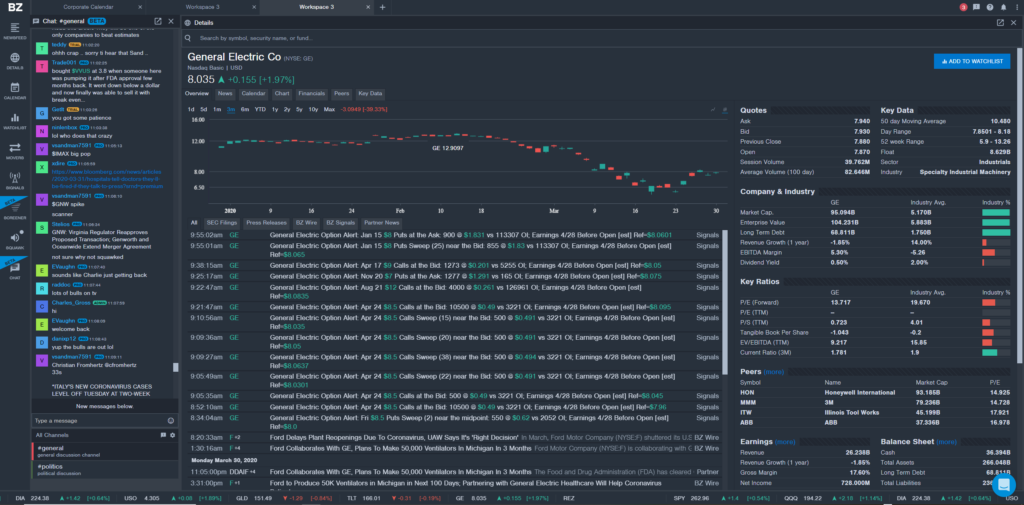Open the help question mark icon

(990, 7)
